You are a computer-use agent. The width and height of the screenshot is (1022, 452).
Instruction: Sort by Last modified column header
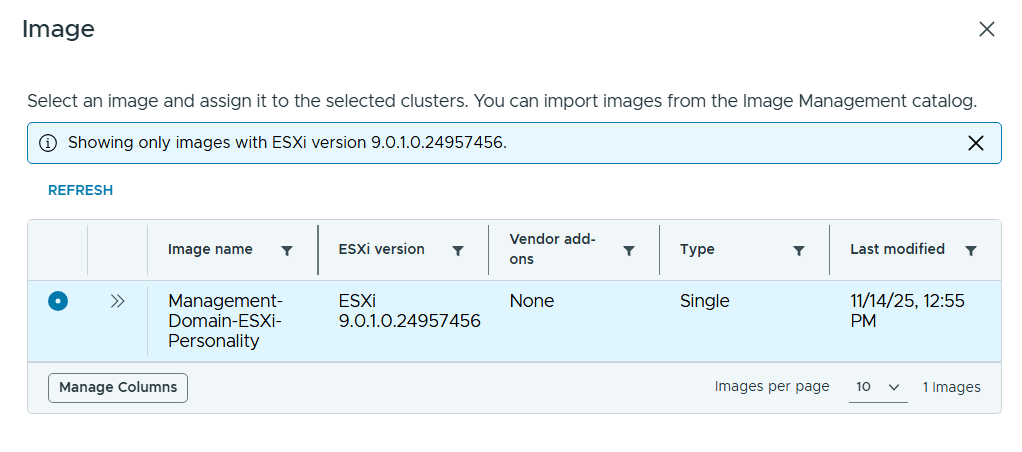point(897,250)
